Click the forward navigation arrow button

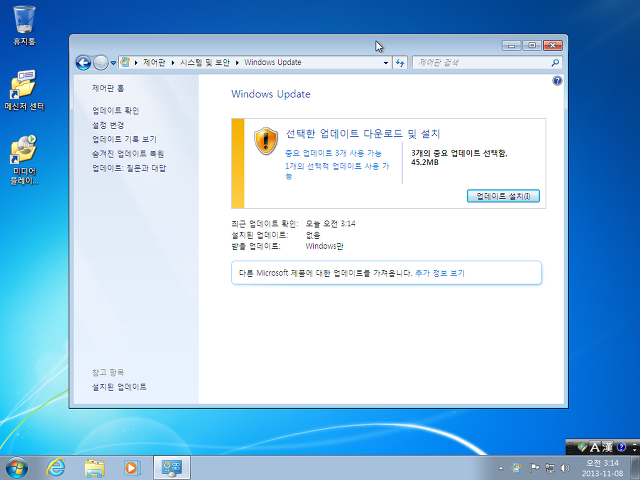click(x=100, y=62)
